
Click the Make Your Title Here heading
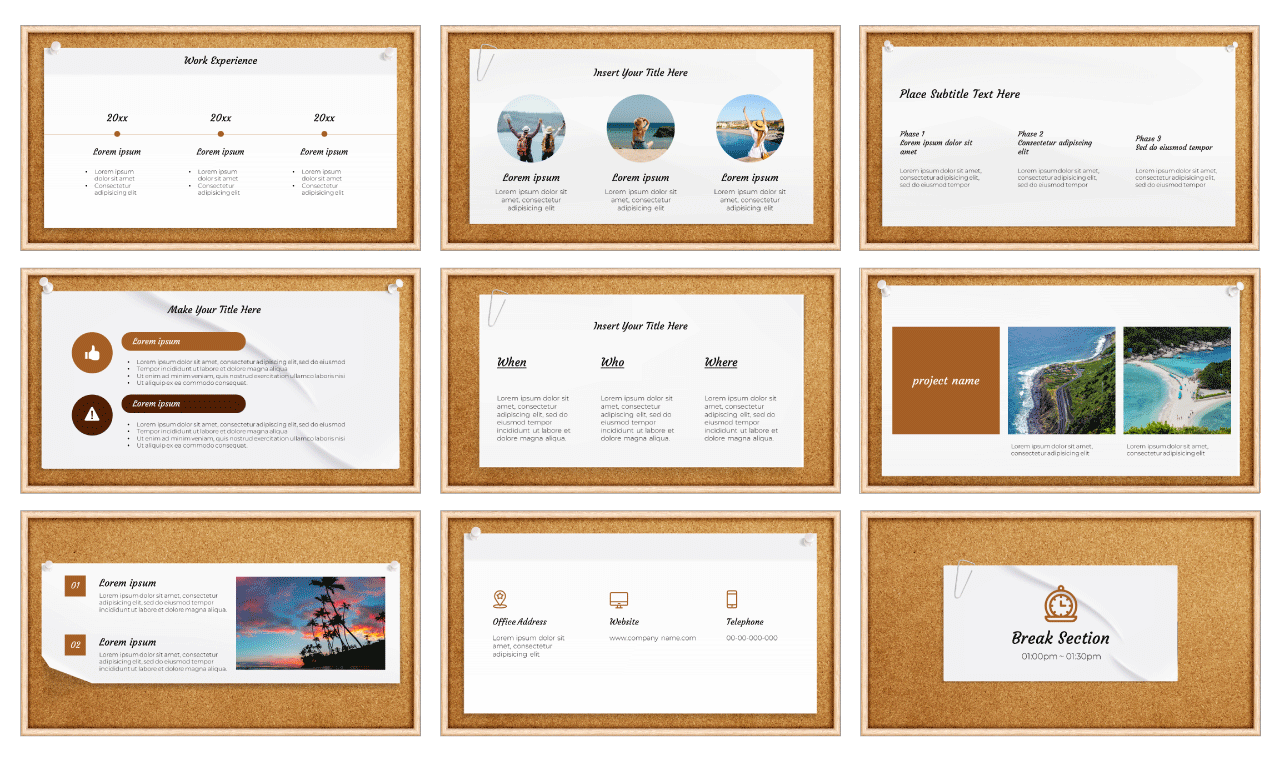click(x=214, y=309)
